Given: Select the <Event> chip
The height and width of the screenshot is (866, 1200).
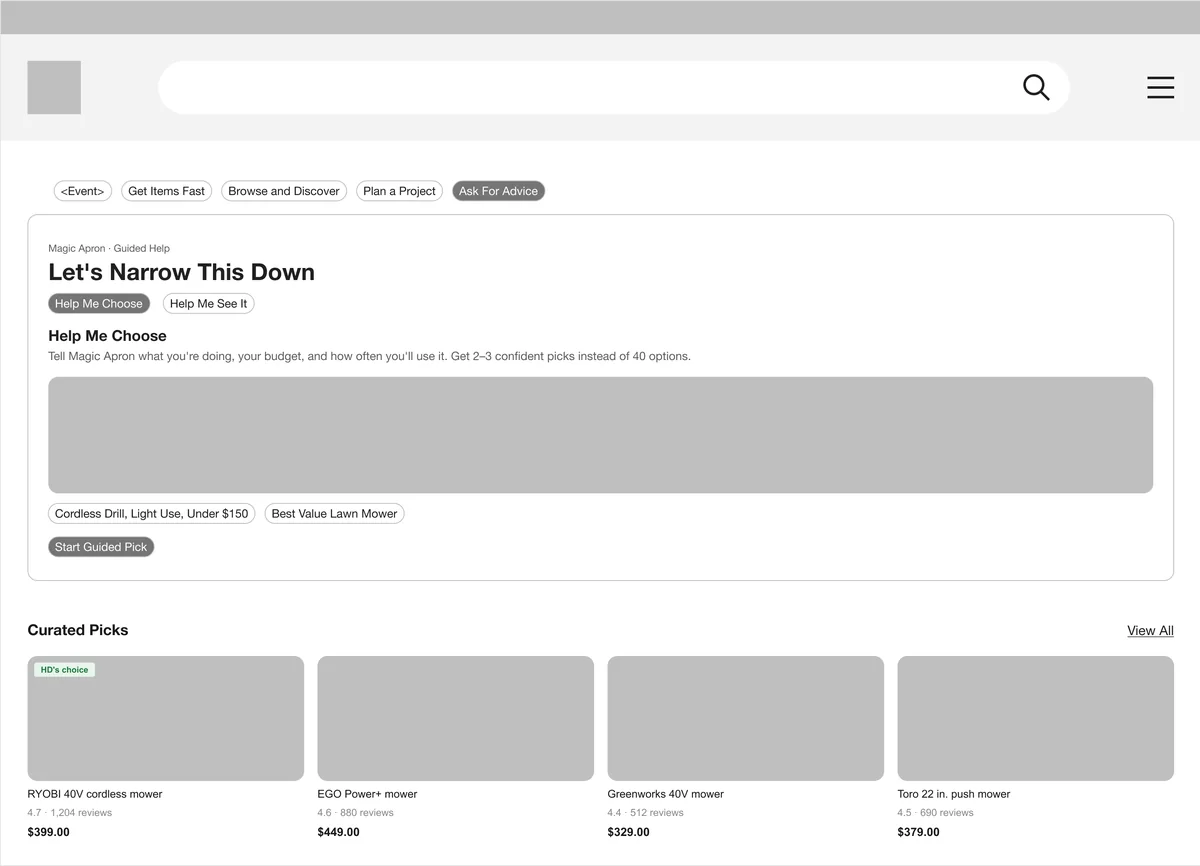Looking at the screenshot, I should click(83, 191).
